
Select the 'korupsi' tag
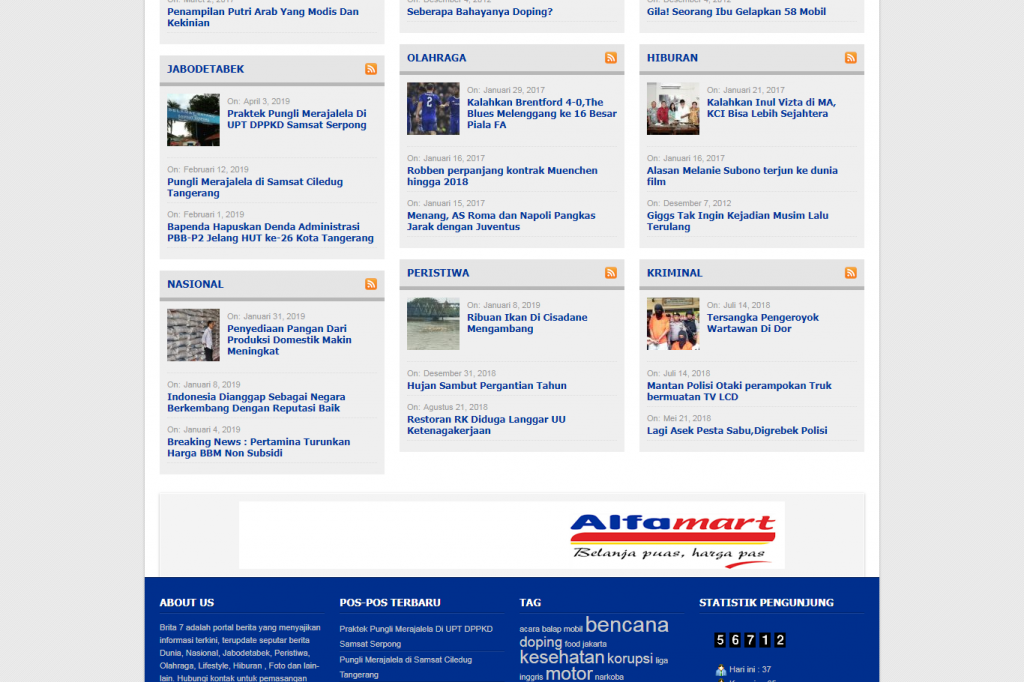630,658
